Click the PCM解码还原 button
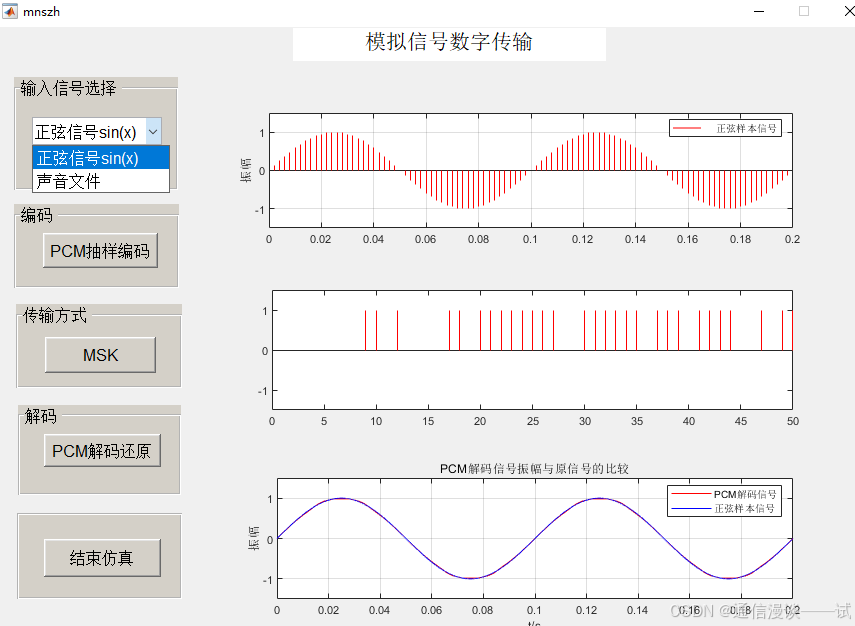Screen dimensions: 855x626 (102, 450)
